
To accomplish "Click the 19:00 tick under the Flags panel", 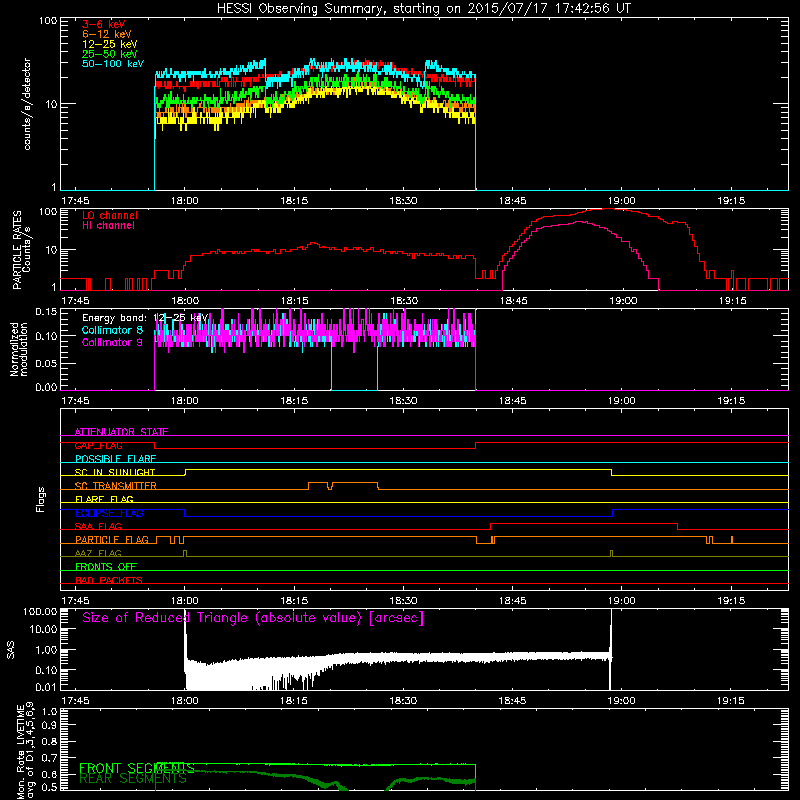I will (x=622, y=601).
